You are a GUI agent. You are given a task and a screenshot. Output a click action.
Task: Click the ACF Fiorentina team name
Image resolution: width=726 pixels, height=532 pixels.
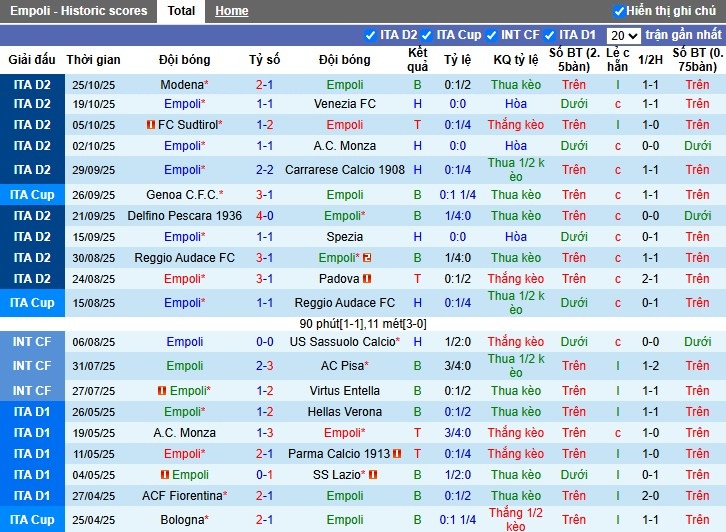pos(182,496)
